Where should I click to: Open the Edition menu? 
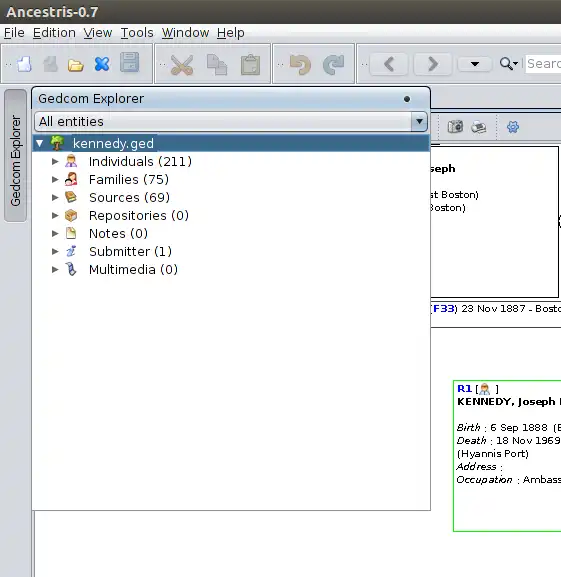(54, 33)
